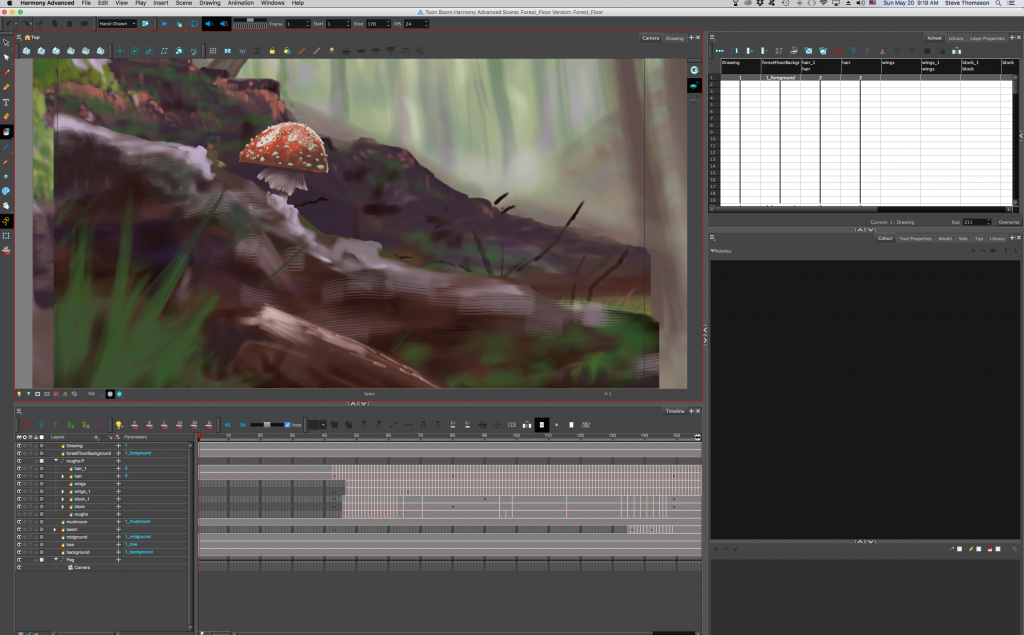Collapse the roughs-P layer group
The width and height of the screenshot is (1024, 635).
55,460
